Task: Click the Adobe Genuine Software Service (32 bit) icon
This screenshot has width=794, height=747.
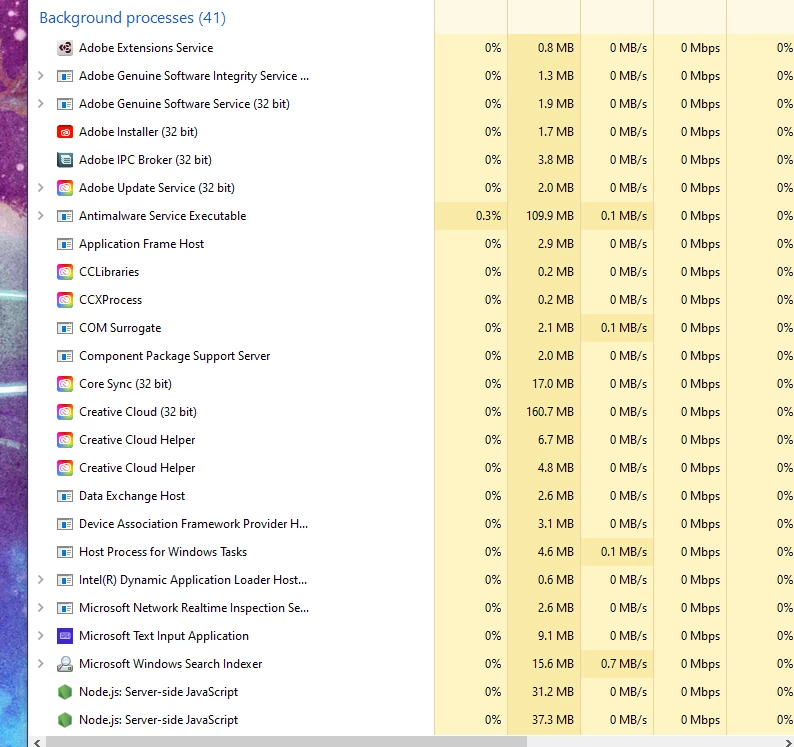Action: (x=65, y=104)
